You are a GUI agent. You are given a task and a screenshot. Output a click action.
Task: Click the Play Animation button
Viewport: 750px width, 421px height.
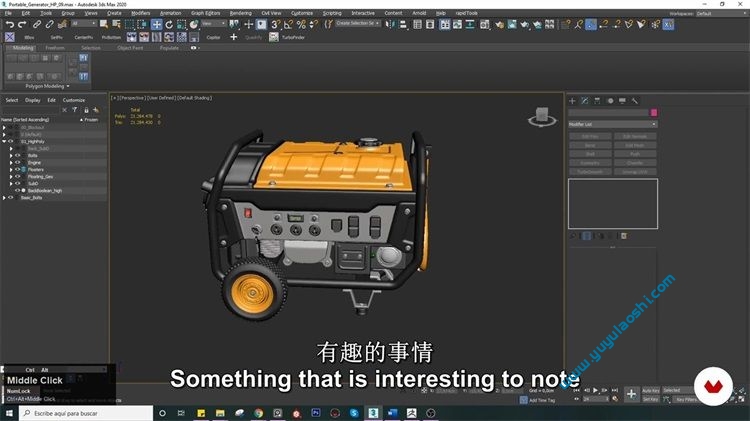[x=596, y=390]
